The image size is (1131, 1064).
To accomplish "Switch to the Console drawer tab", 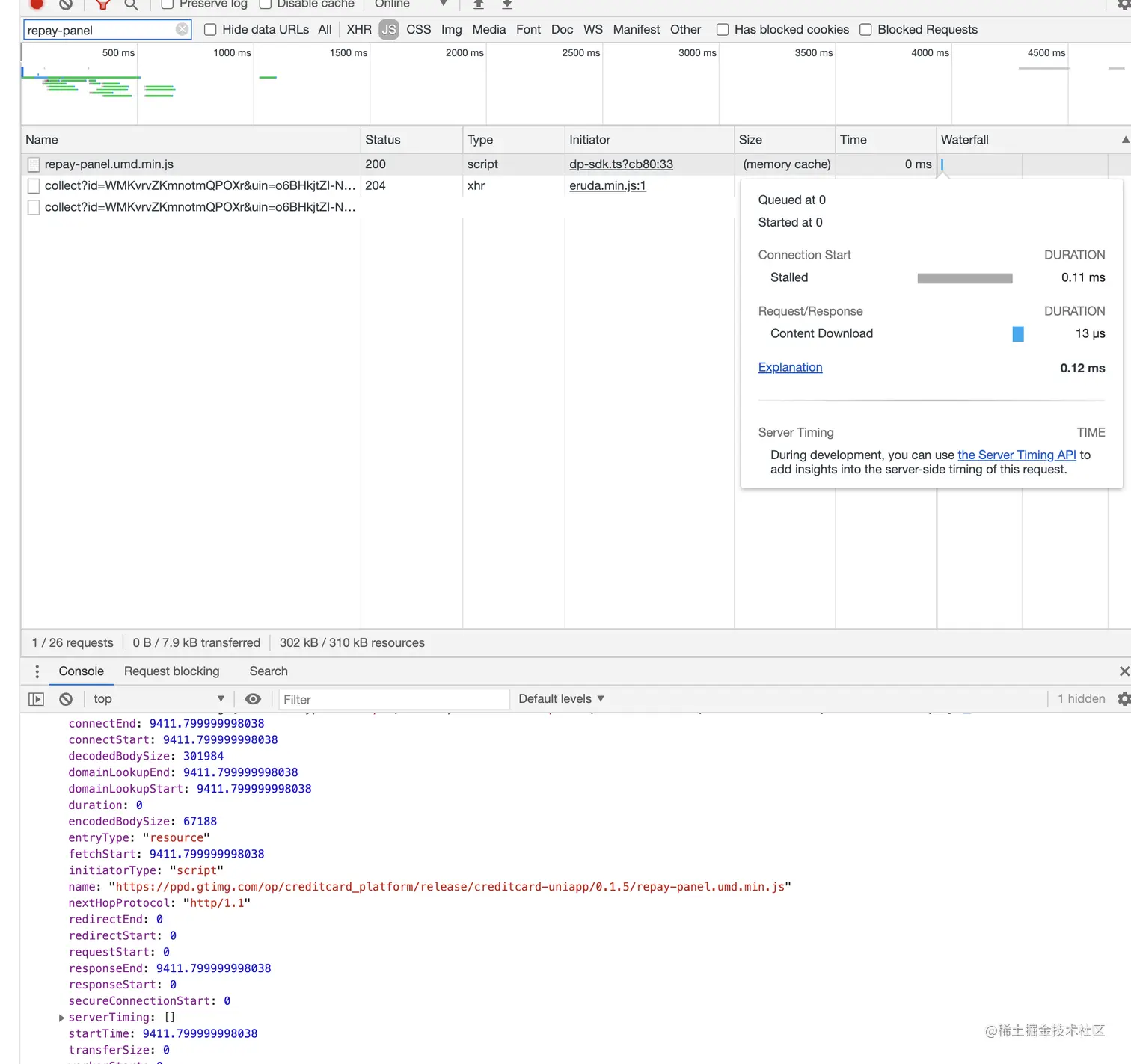I will (82, 671).
